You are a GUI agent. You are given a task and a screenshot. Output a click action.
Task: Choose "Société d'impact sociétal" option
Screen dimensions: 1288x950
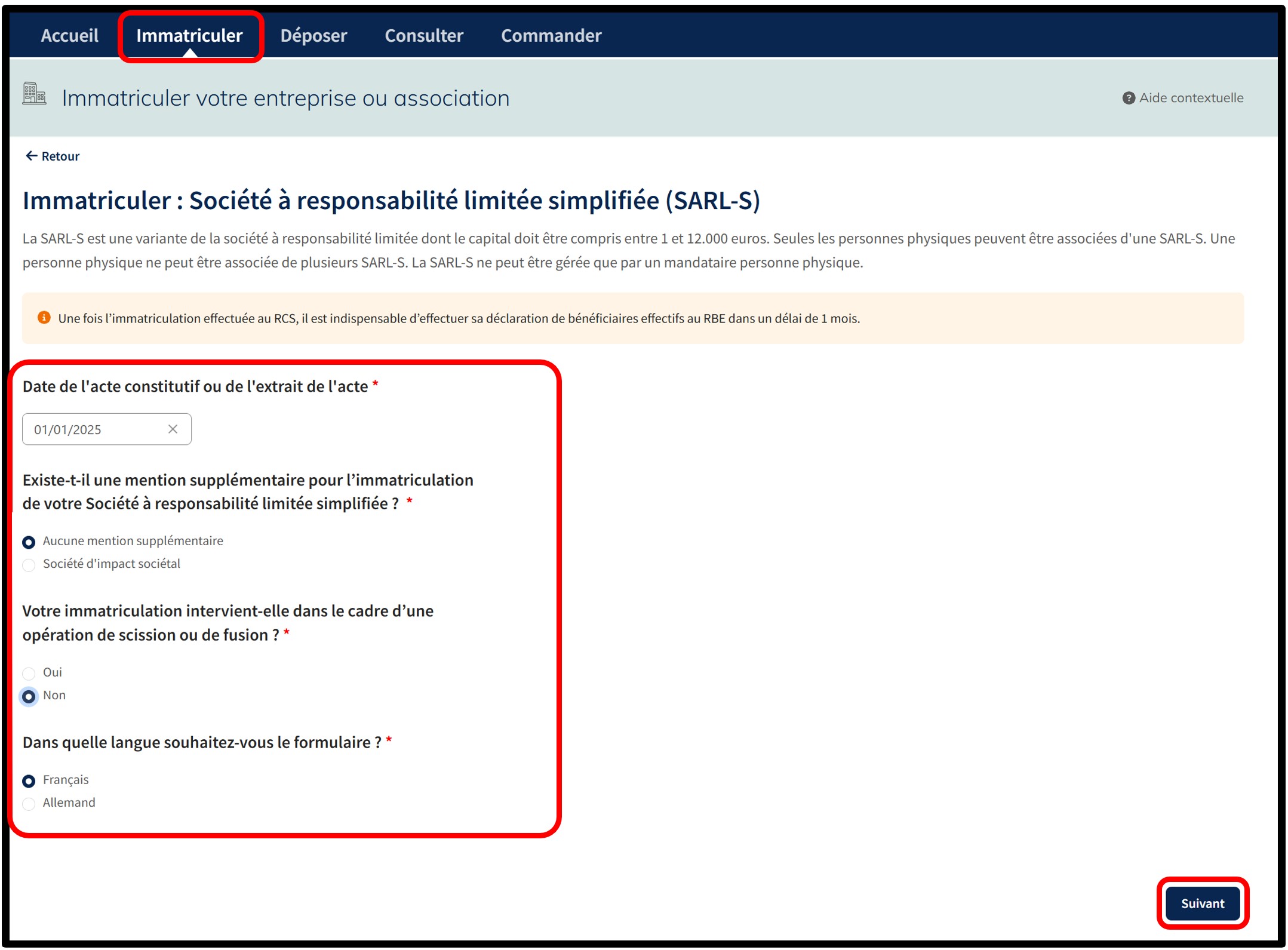click(29, 565)
